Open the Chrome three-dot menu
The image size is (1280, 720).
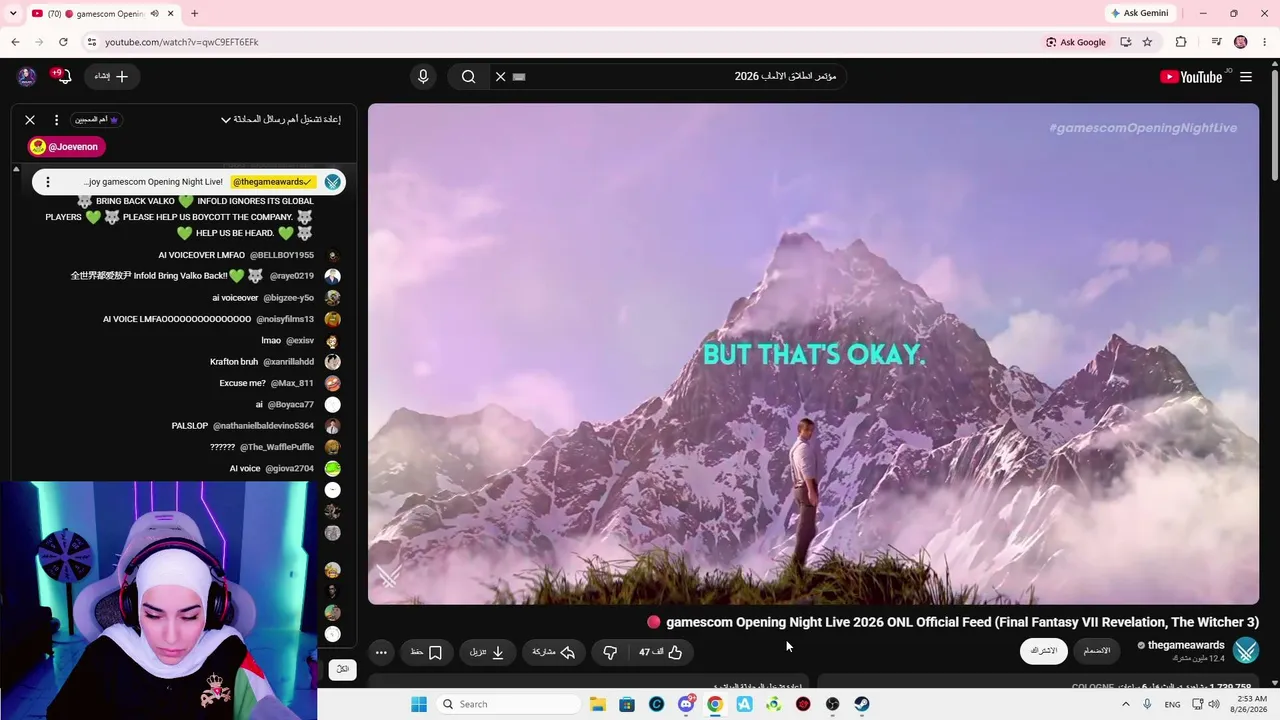(x=1264, y=42)
